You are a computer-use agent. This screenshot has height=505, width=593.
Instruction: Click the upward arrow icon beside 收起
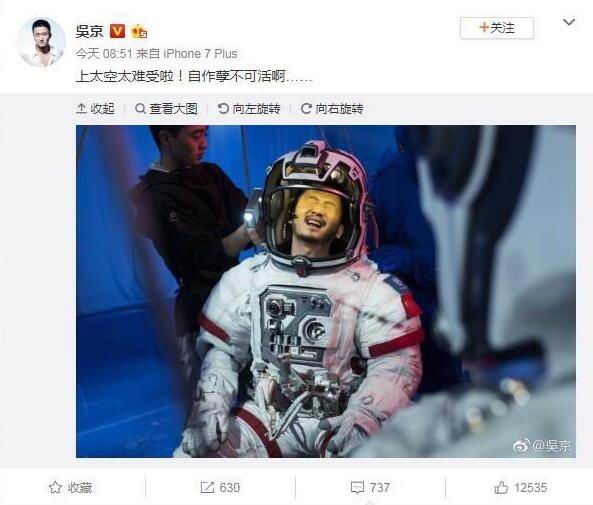coord(81,109)
